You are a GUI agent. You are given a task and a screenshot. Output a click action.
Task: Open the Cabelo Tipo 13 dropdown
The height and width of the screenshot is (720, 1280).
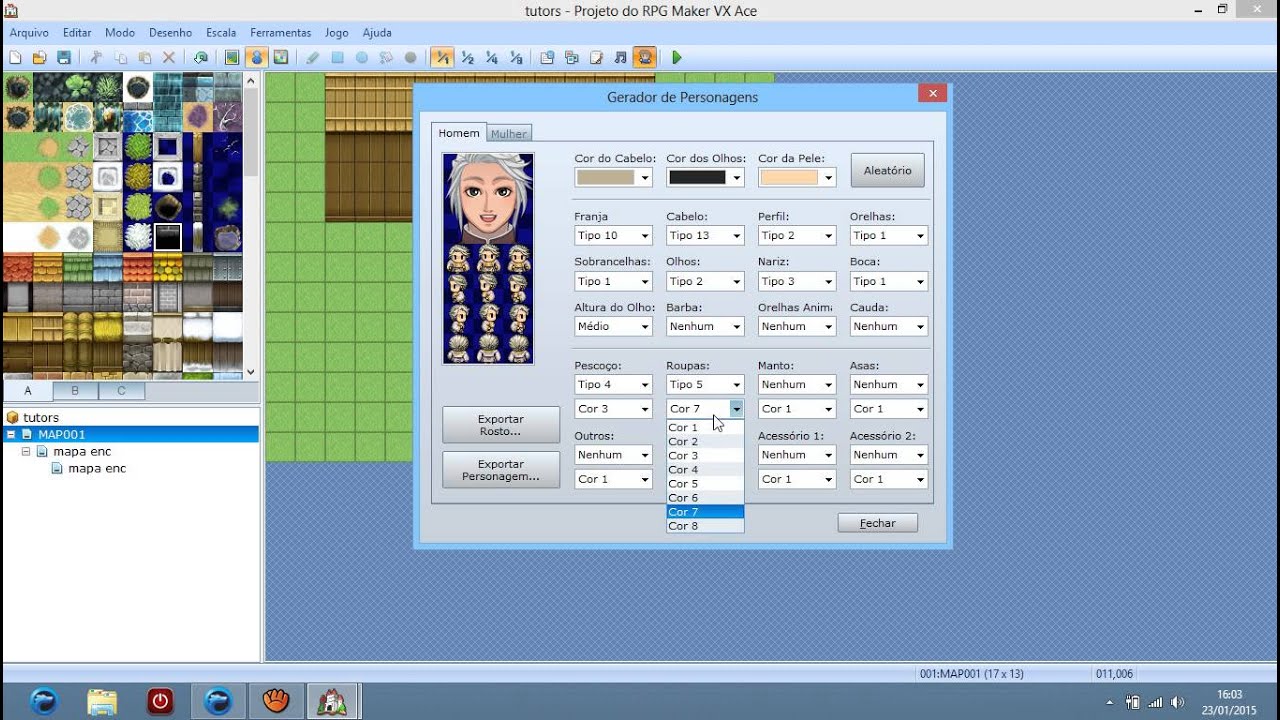[705, 236]
